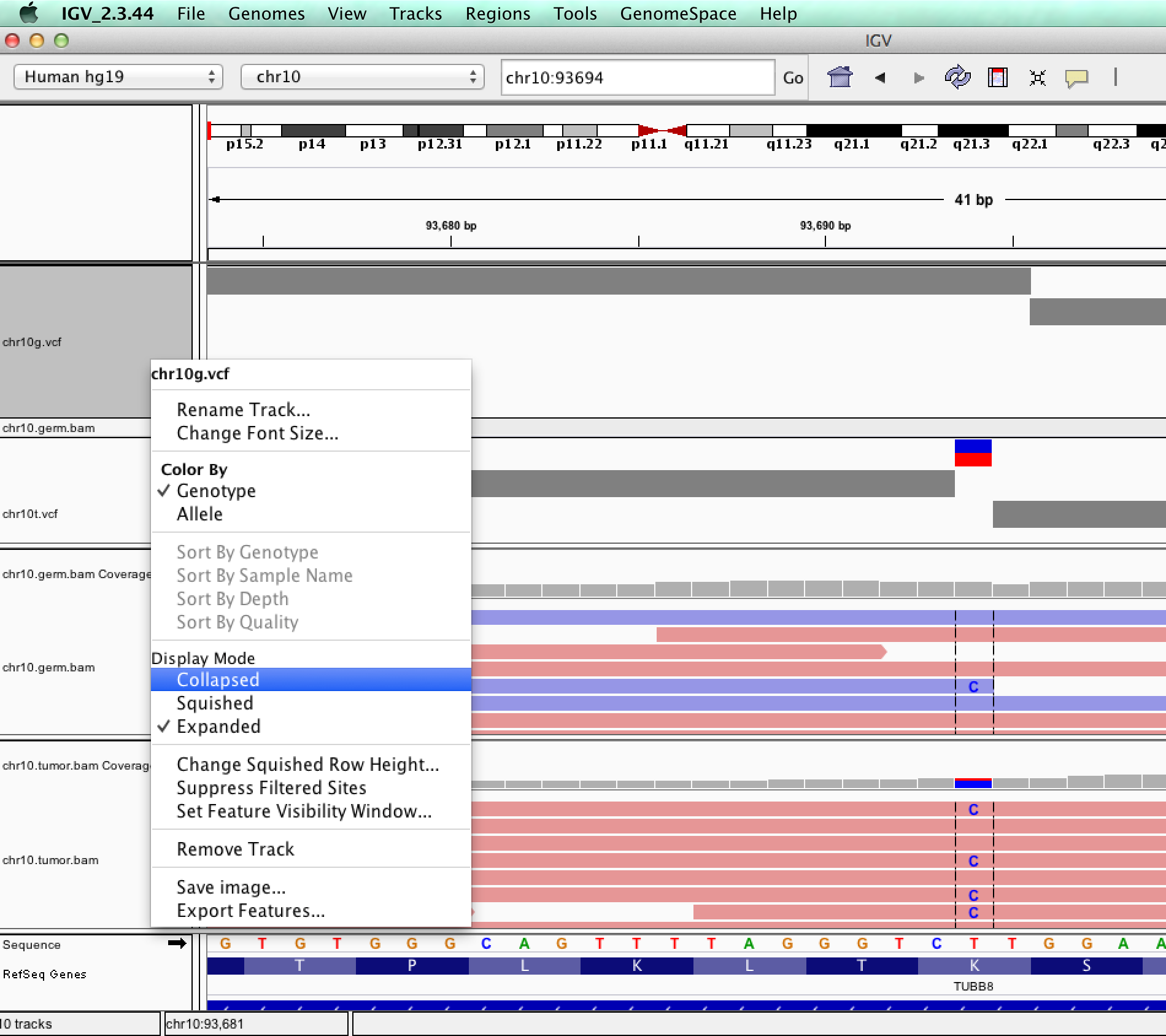This screenshot has width=1166, height=1036.
Task: Click the Go button
Action: [x=793, y=77]
